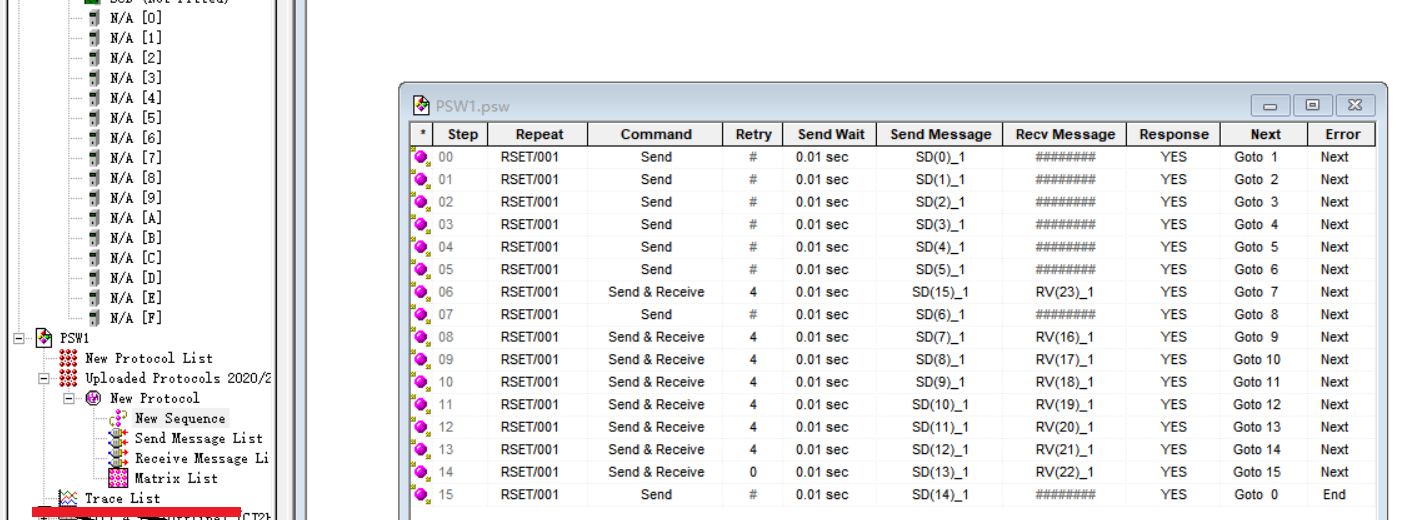1403x520 pixels.
Task: Maximize the PSW1.psw child window
Action: tap(1312, 105)
